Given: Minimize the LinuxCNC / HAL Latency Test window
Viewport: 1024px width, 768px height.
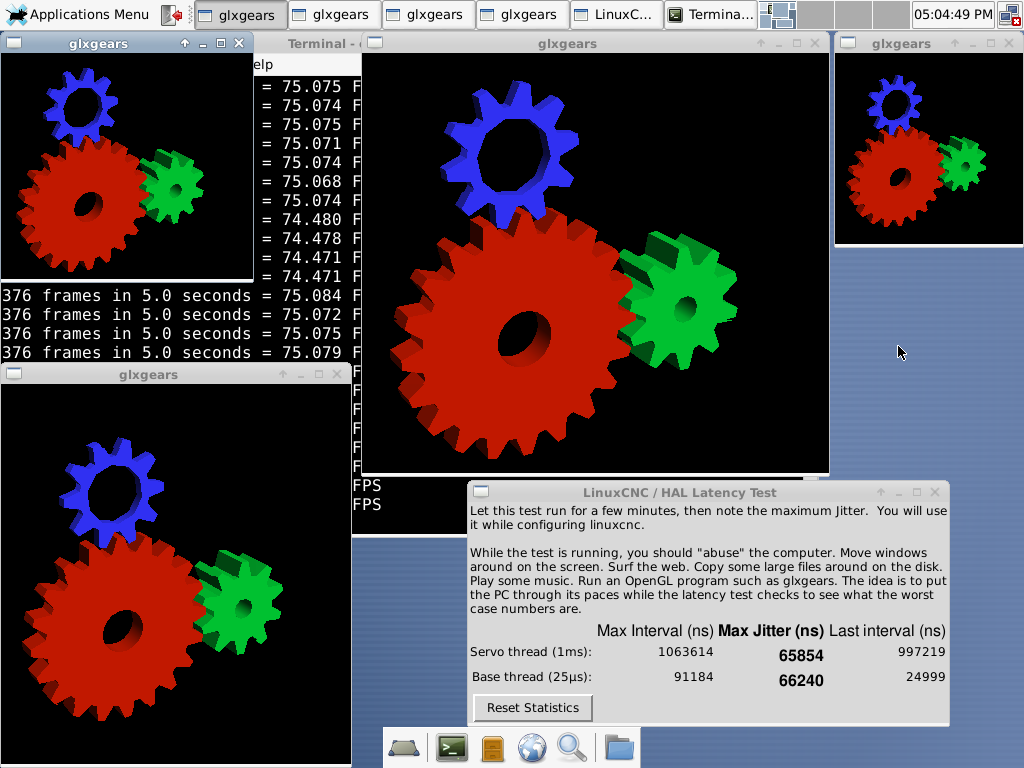Looking at the screenshot, I should tap(899, 492).
